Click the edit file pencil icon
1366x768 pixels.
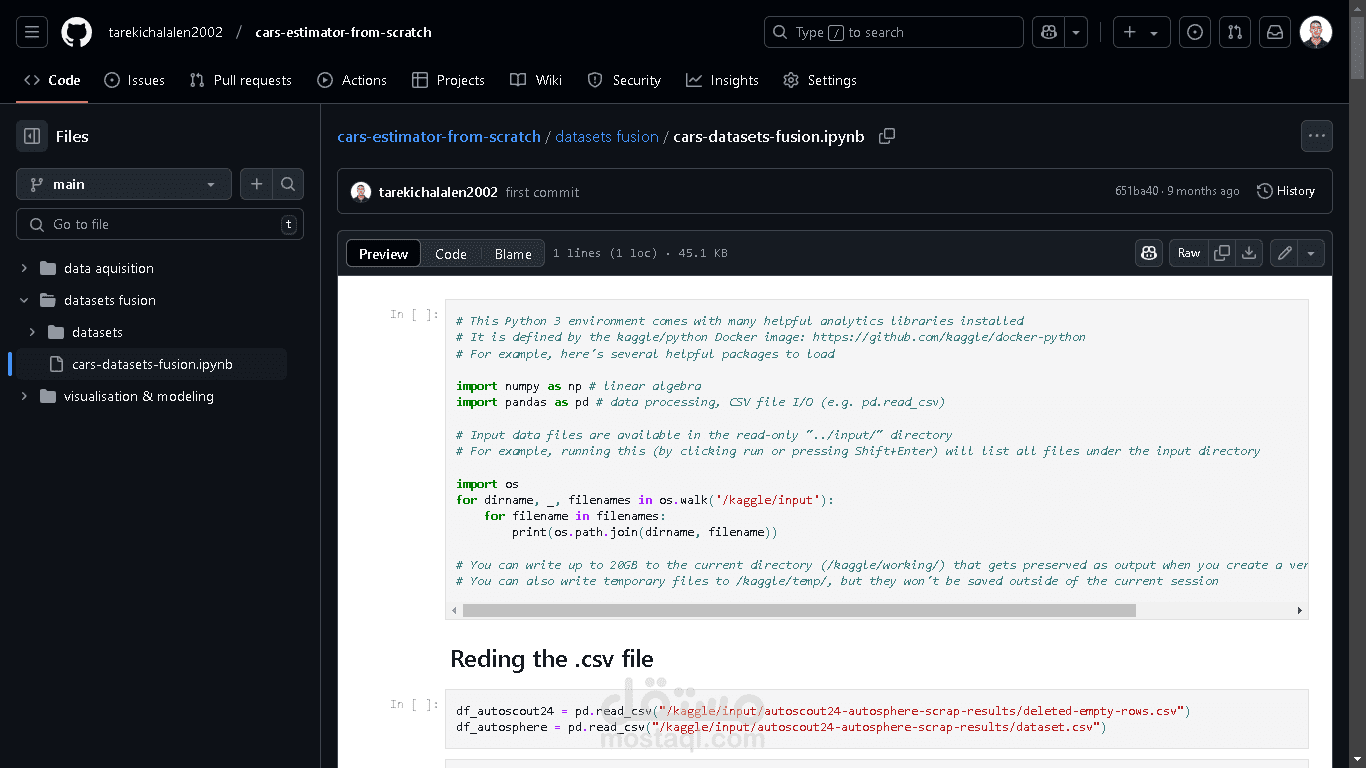point(1285,253)
